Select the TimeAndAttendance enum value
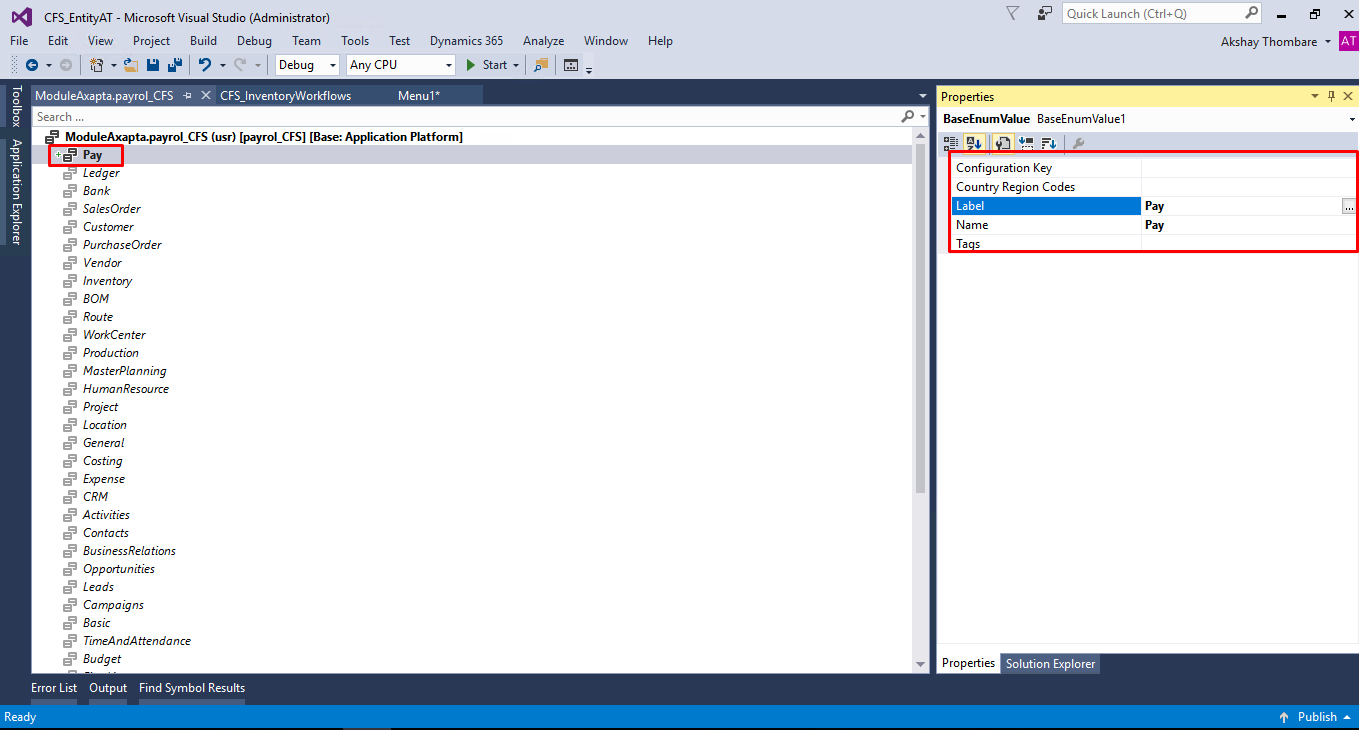The width and height of the screenshot is (1359, 730). click(x=137, y=641)
